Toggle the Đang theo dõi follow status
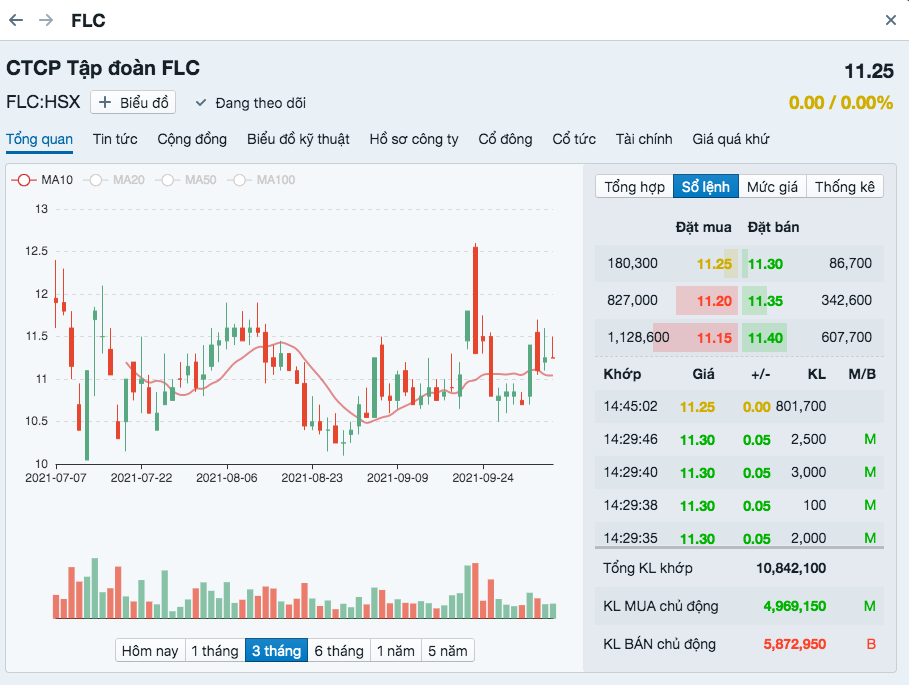The height and width of the screenshot is (685, 909). [250, 103]
